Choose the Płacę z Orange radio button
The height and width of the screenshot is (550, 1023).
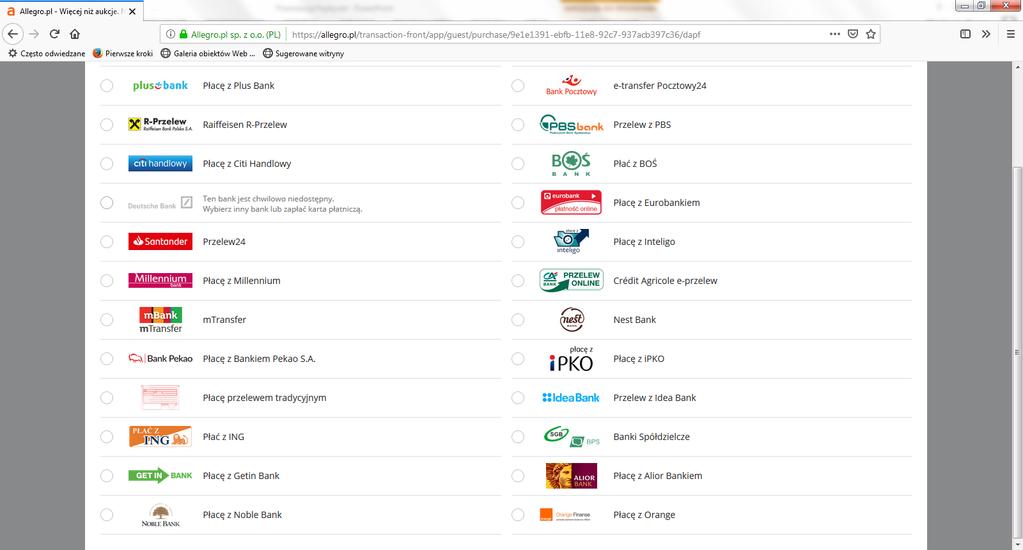518,515
